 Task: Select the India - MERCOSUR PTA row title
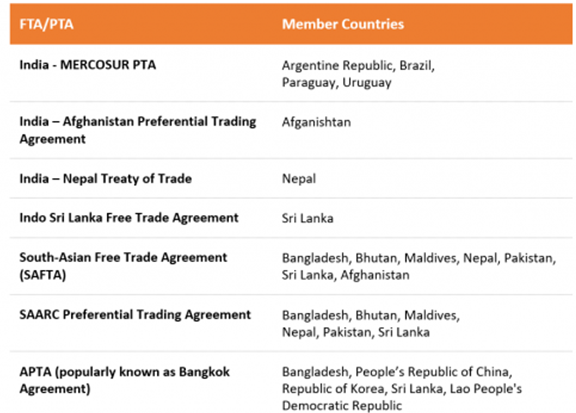click(x=88, y=65)
